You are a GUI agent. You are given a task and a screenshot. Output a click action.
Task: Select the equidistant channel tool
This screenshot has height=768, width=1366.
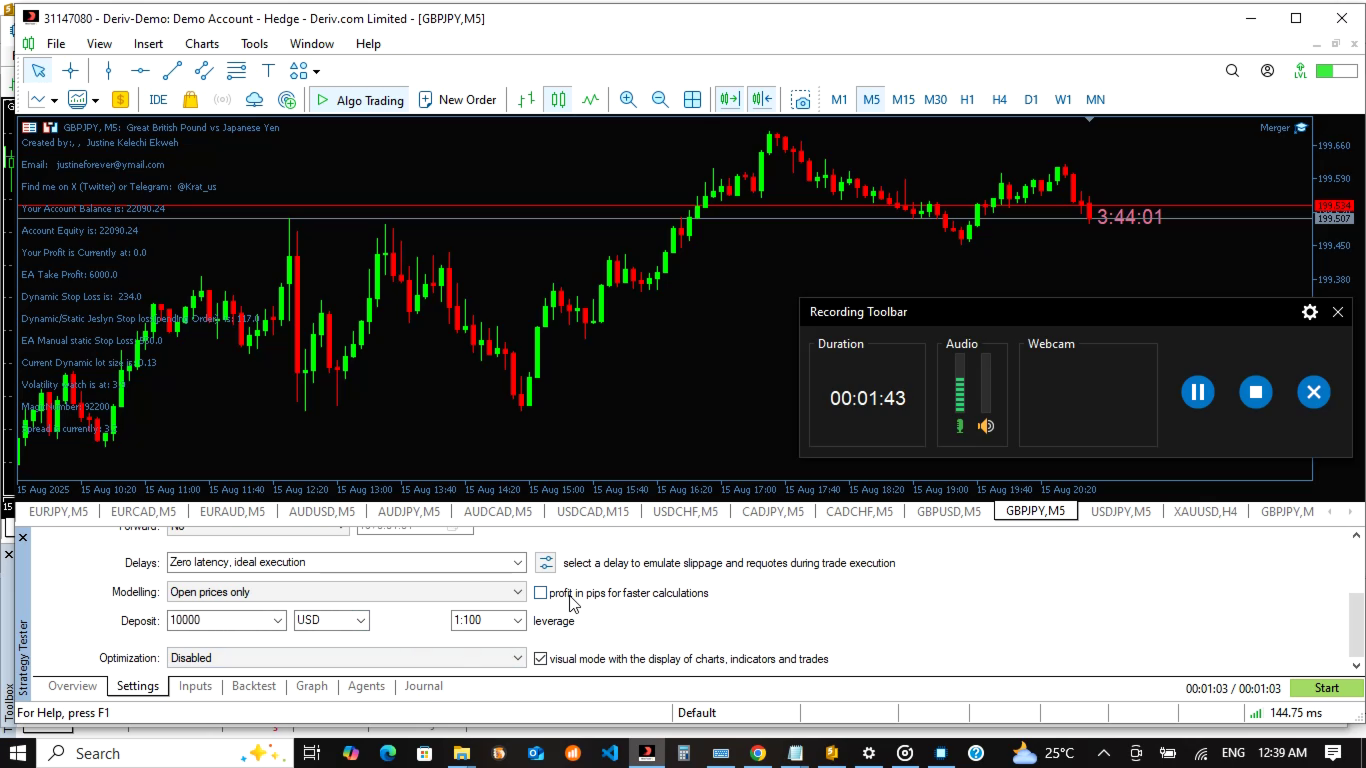click(x=204, y=71)
